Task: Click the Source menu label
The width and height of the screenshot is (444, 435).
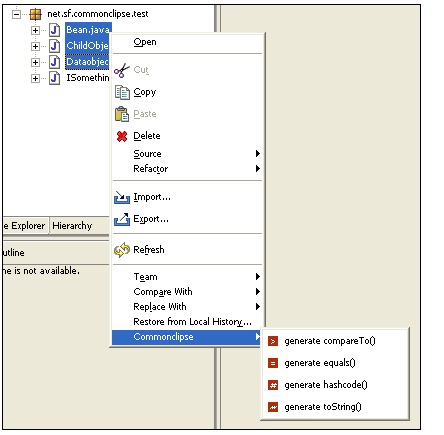Action: pos(147,154)
